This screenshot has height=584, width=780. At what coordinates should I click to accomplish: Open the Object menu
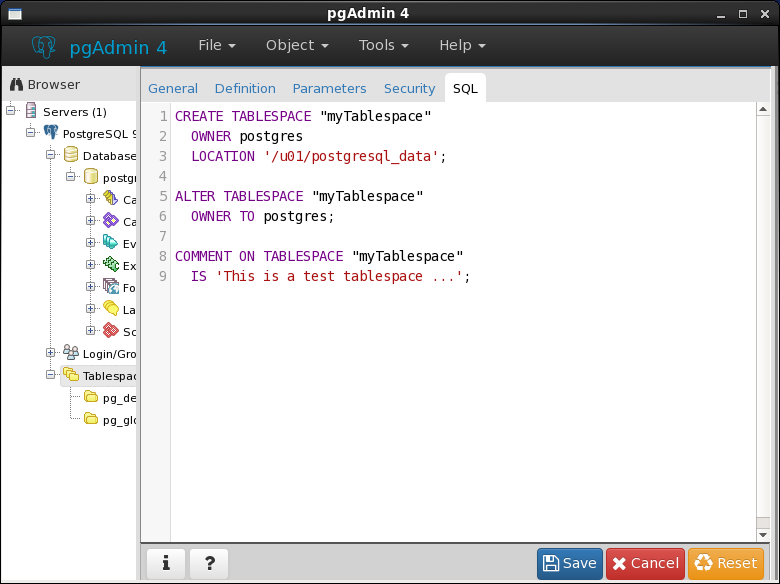point(297,45)
